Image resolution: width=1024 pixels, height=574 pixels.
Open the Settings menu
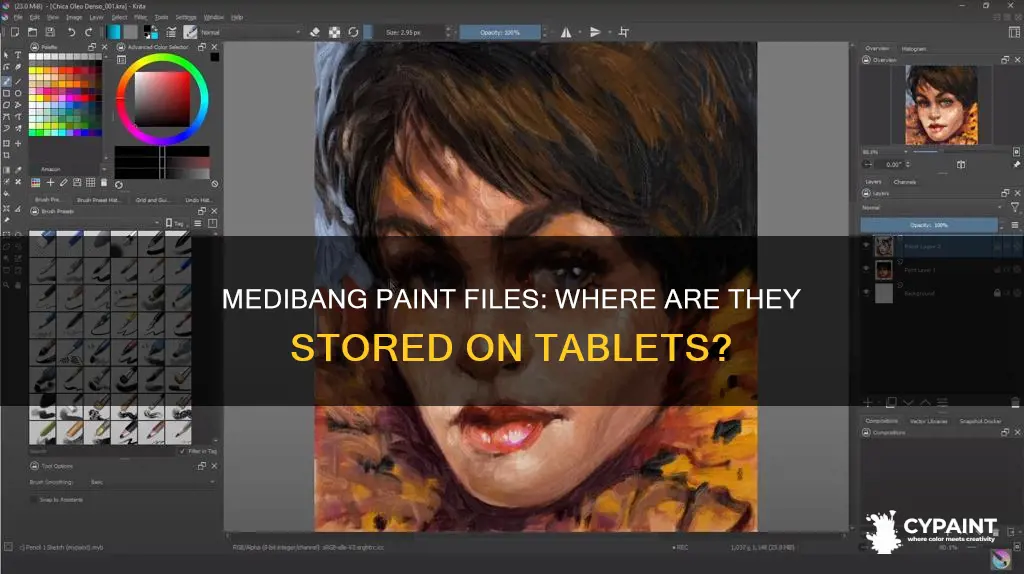186,17
